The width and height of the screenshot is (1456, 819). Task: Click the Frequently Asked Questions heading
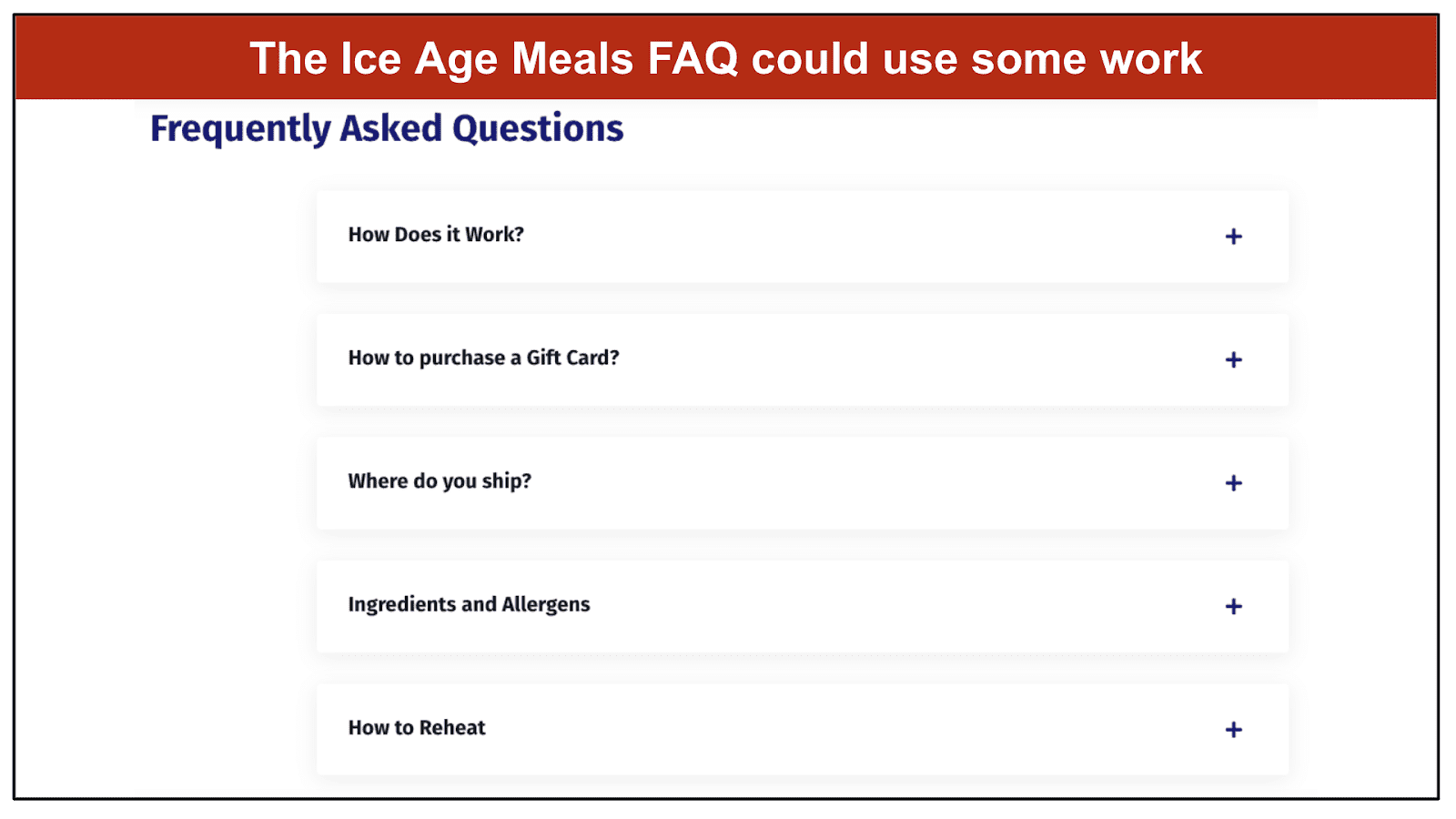click(387, 128)
